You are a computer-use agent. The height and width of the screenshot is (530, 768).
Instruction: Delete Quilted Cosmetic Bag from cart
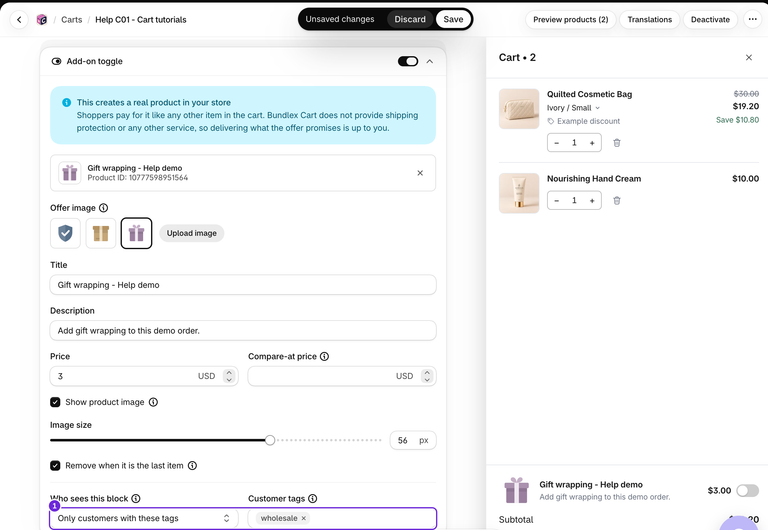pyautogui.click(x=617, y=143)
